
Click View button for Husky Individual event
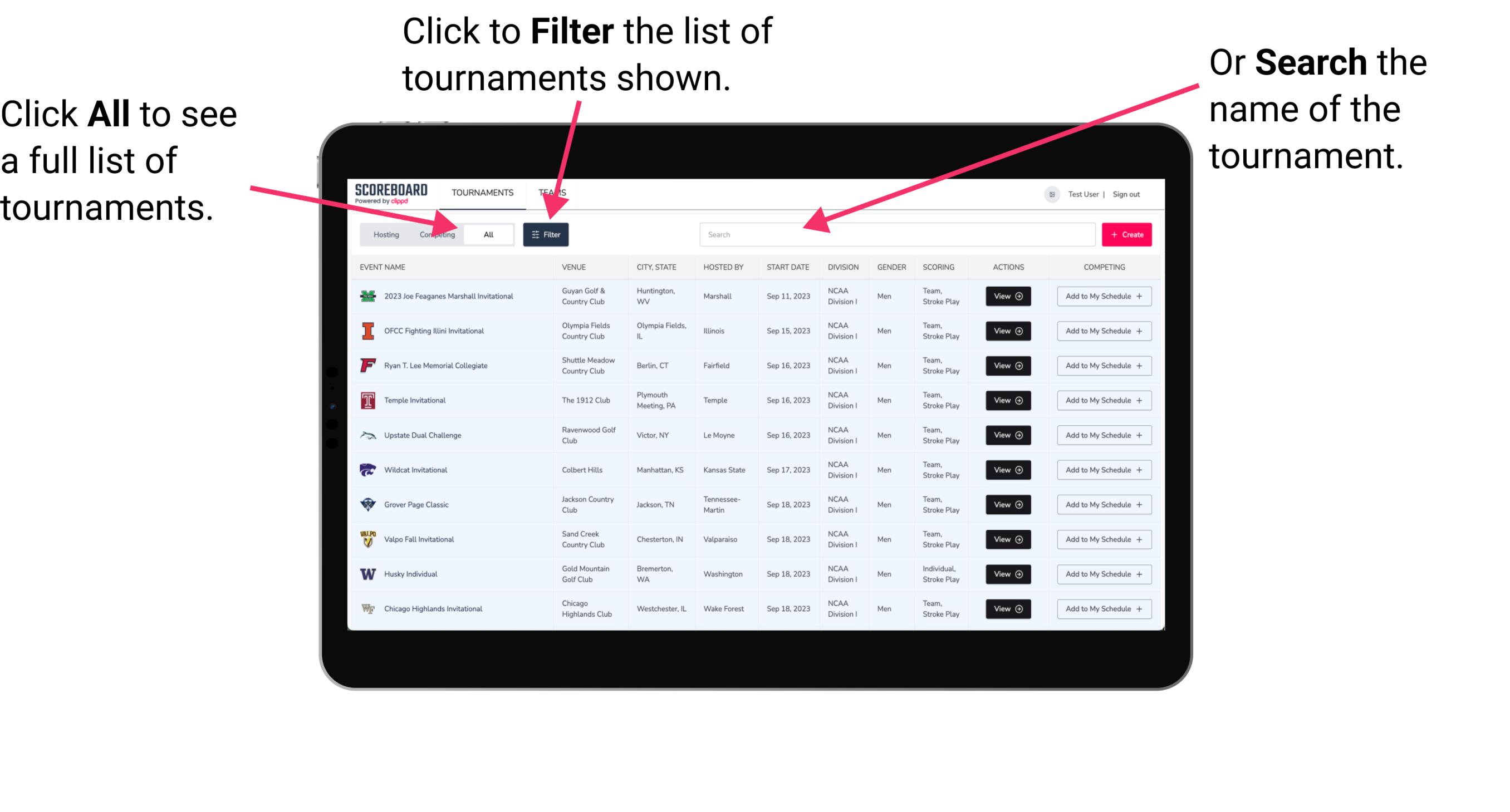pos(1006,573)
